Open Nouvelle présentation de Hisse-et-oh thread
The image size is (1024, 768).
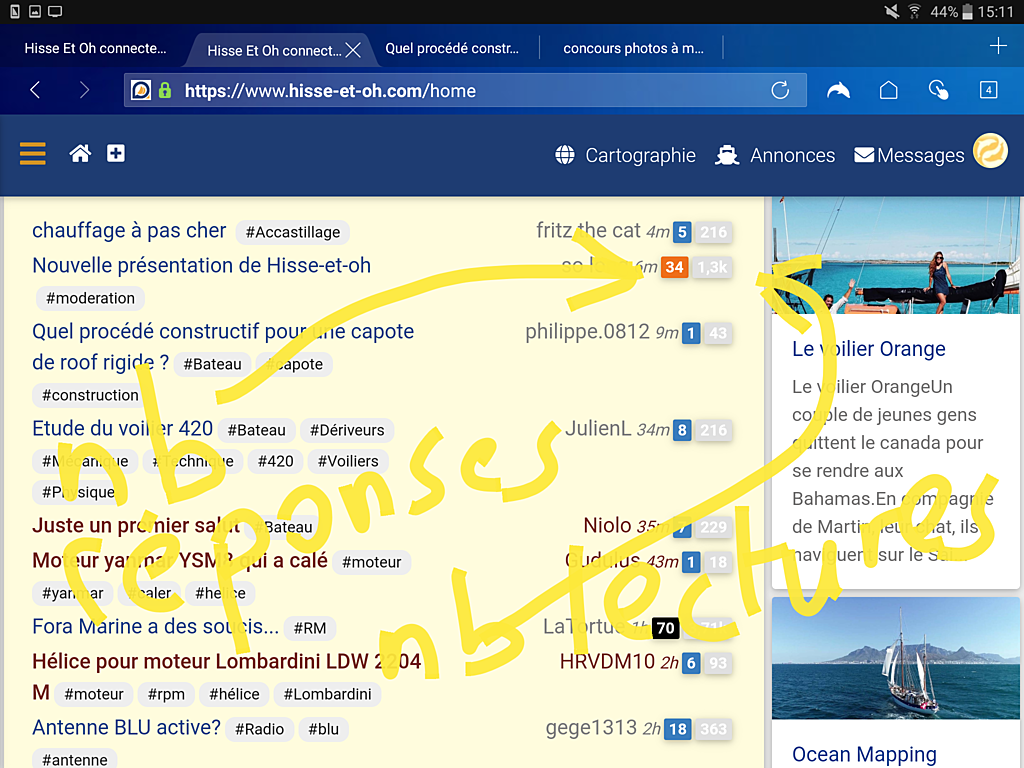point(202,266)
